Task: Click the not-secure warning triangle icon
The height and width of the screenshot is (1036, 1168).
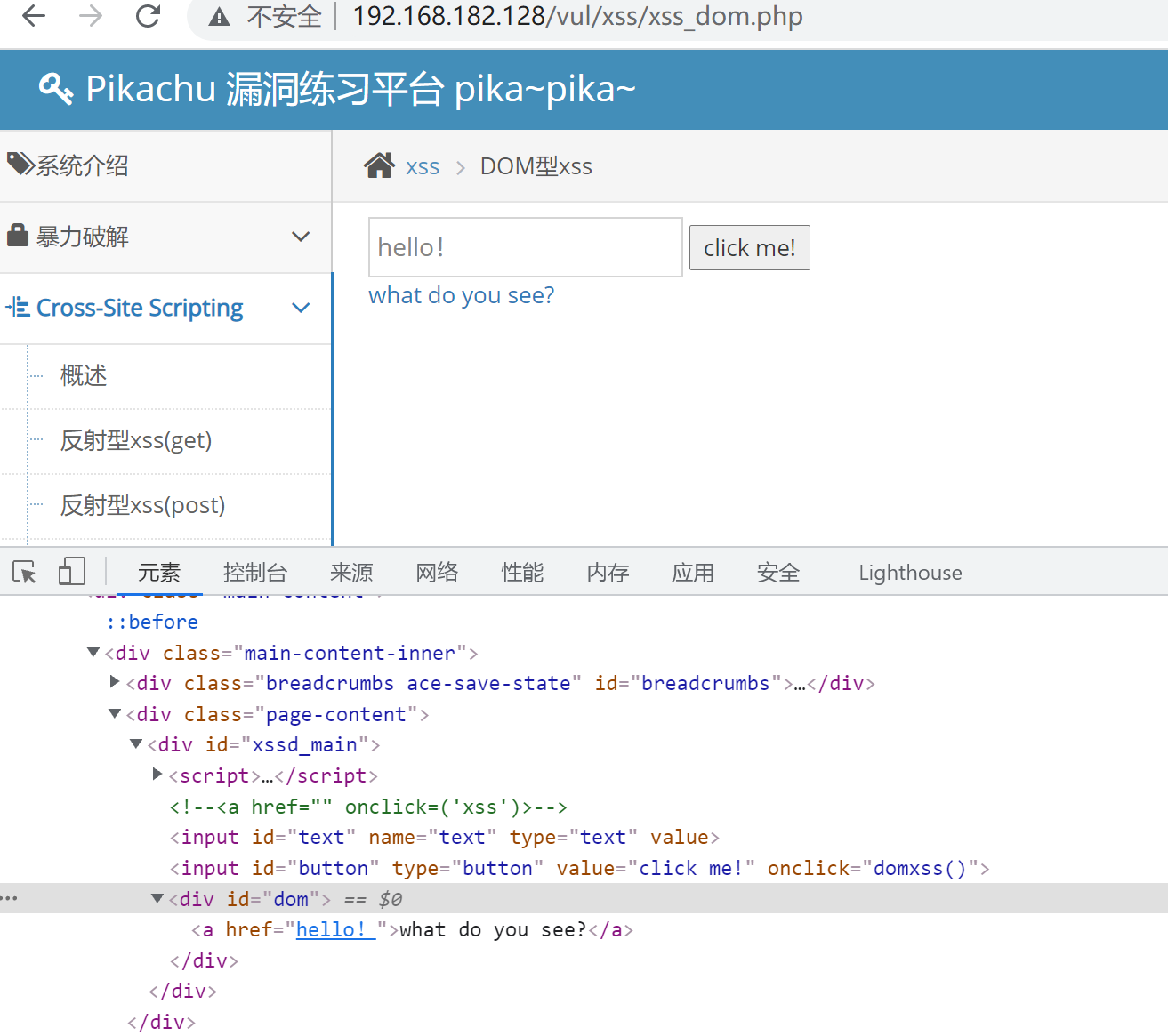Action: point(219,17)
